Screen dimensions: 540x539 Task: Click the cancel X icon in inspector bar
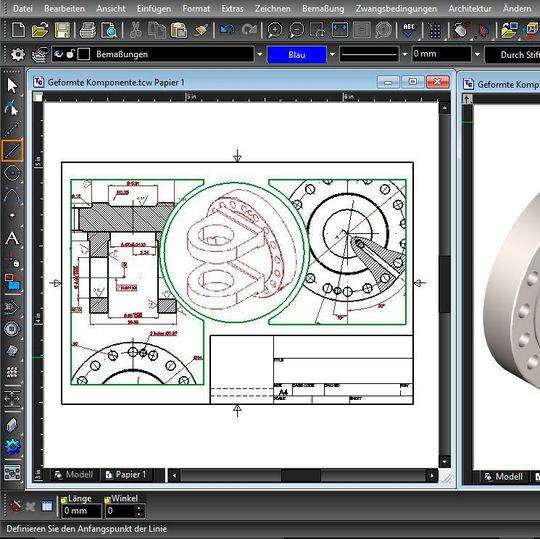click(x=31, y=507)
